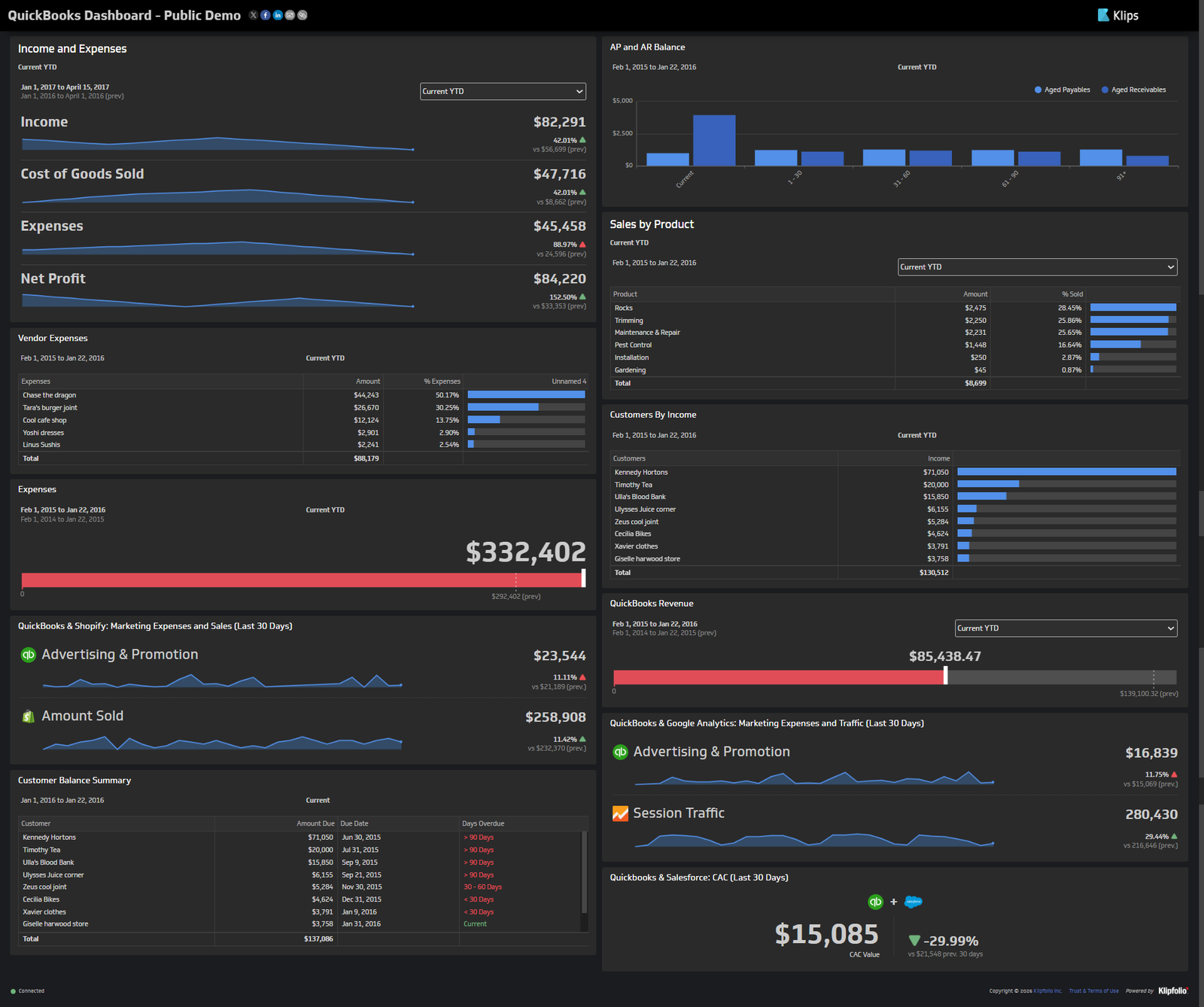Click CAC Value $15,085
The height and width of the screenshot is (1007, 1204).
826,935
